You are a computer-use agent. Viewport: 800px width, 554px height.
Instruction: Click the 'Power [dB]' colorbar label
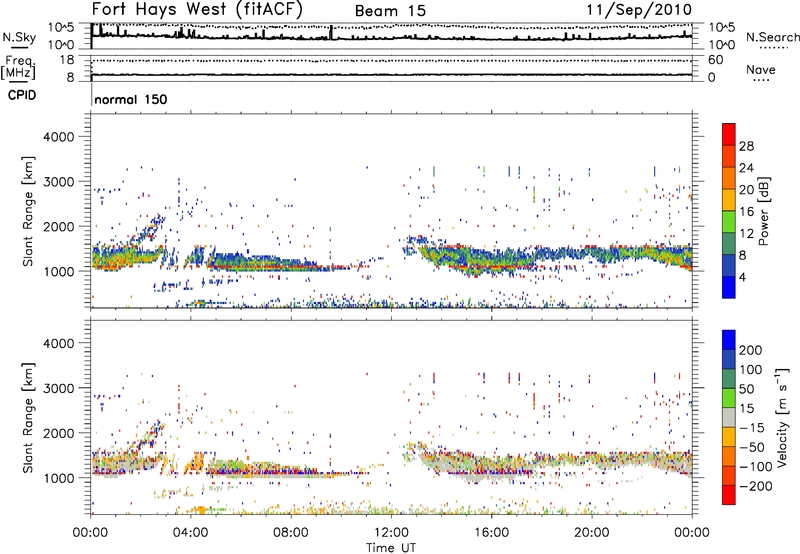point(763,211)
